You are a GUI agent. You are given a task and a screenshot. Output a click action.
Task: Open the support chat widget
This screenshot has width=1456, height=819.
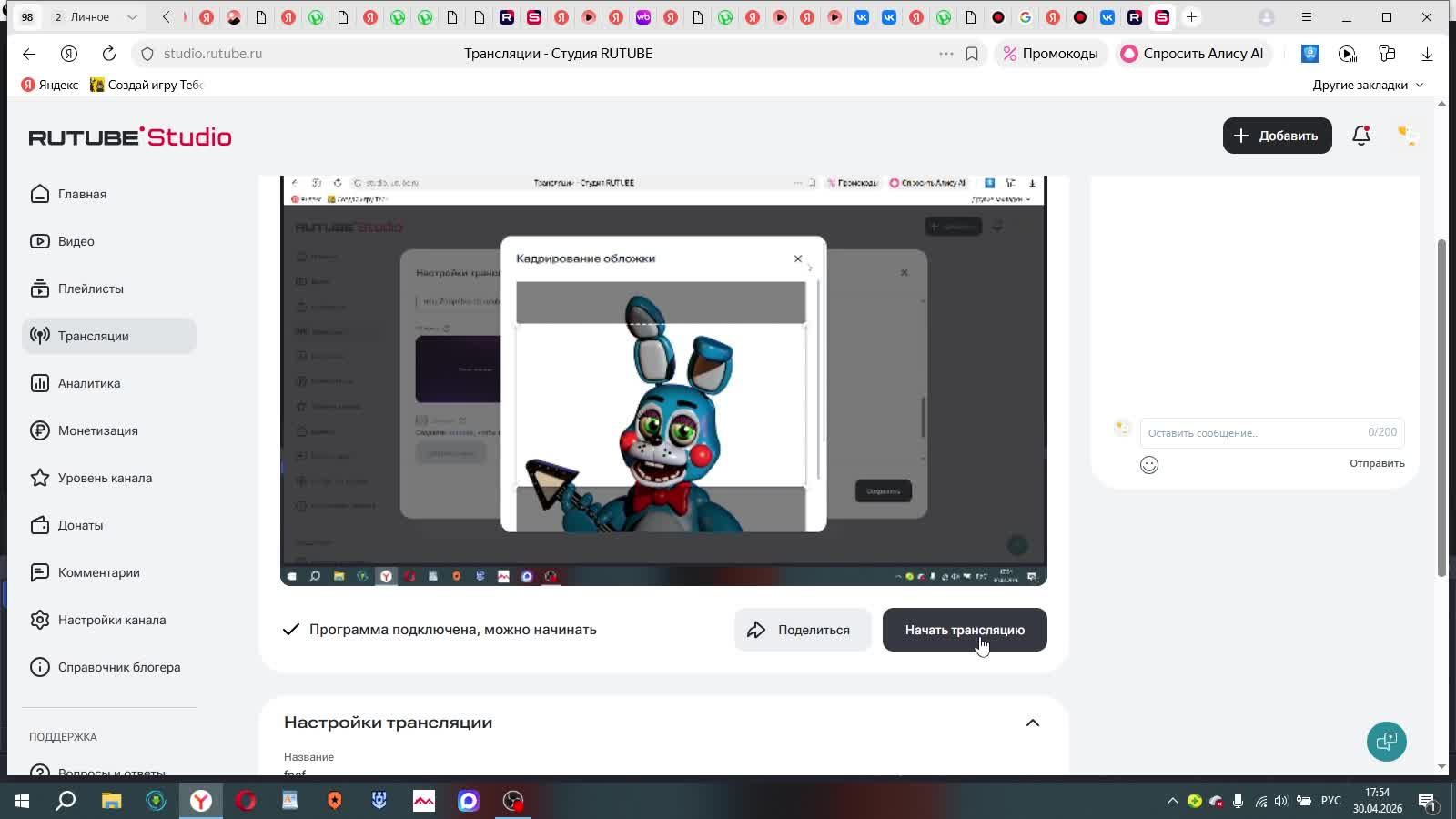pyautogui.click(x=1386, y=741)
